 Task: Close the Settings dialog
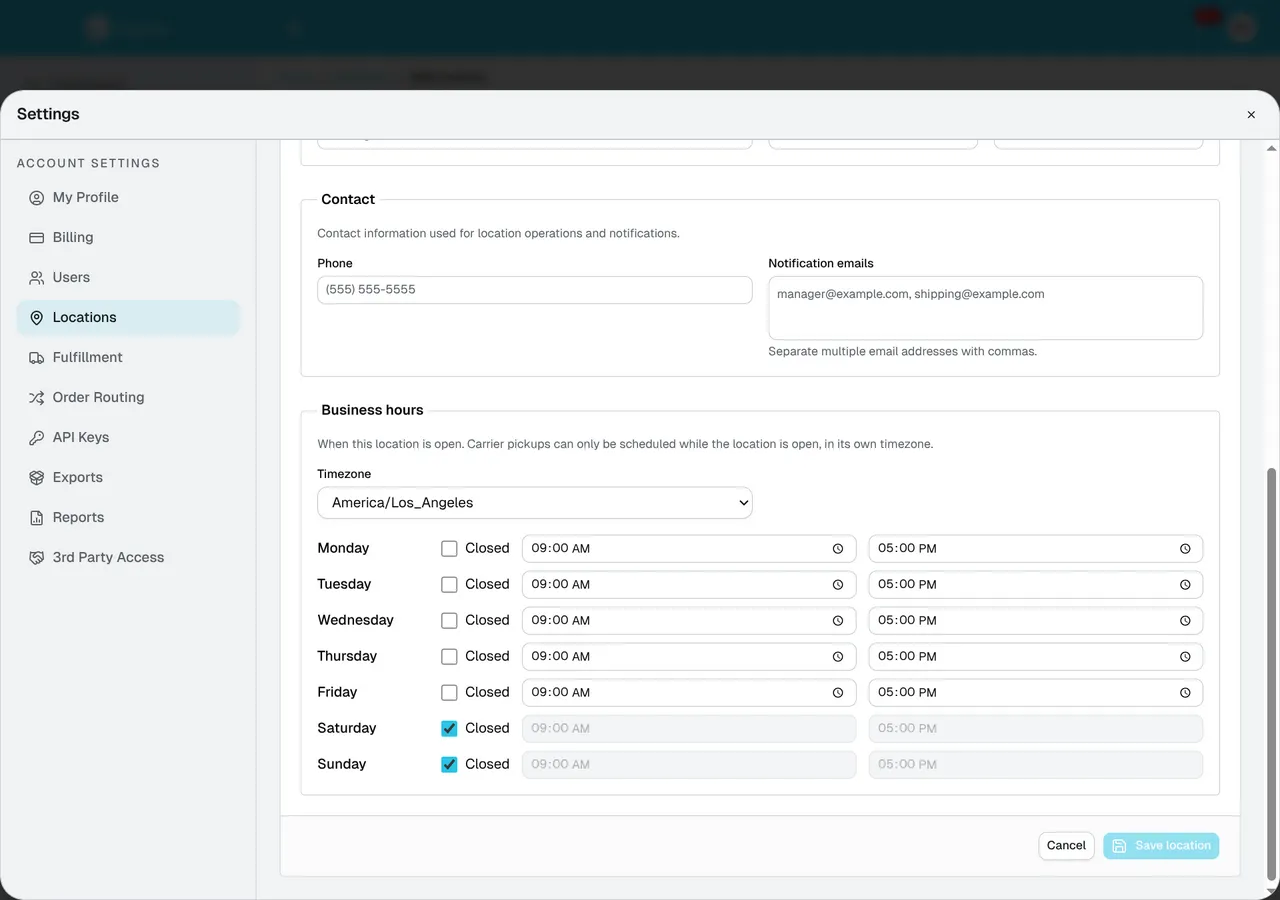[x=1251, y=115]
